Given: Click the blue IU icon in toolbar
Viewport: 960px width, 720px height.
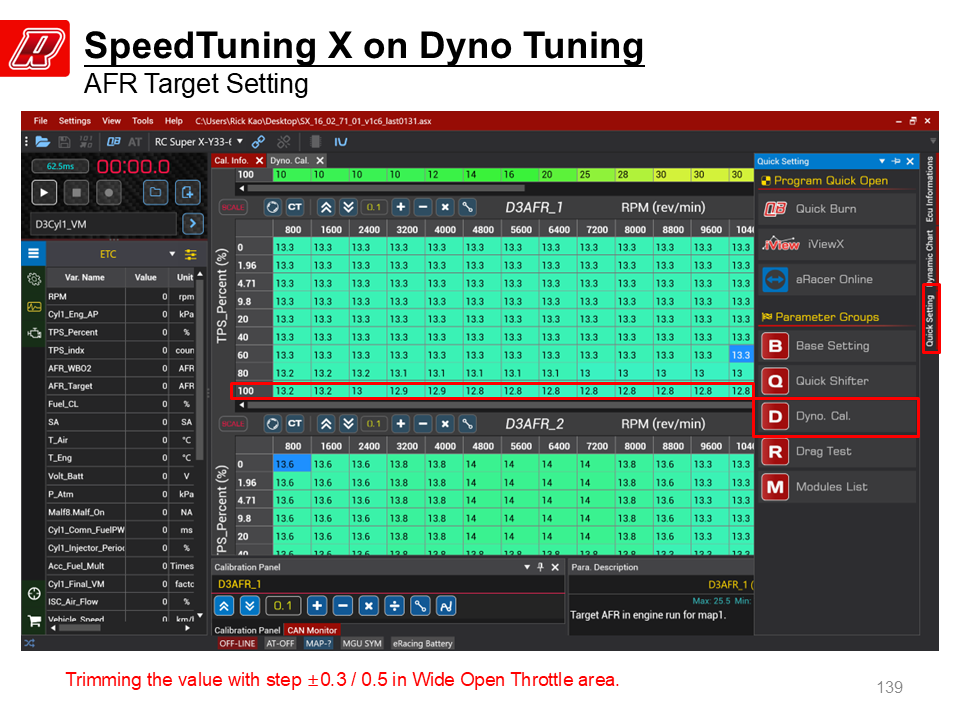Looking at the screenshot, I should [x=340, y=142].
